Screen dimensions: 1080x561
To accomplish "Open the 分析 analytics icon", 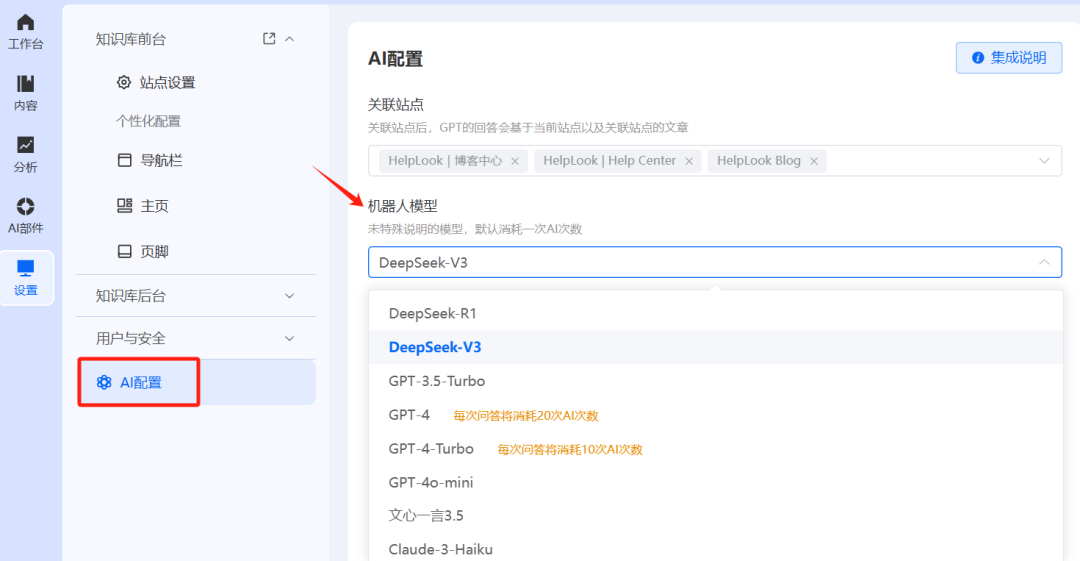I will 25,145.
